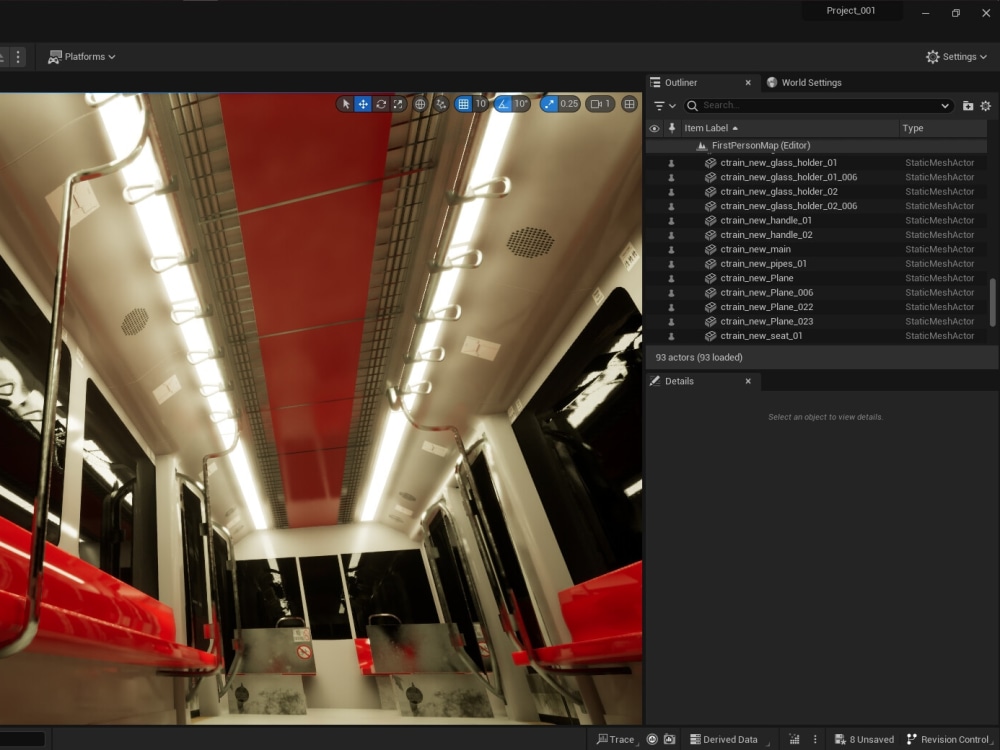1000x750 pixels.
Task: Toggle pin for ctrain_new_seat_01 row
Action: click(671, 336)
